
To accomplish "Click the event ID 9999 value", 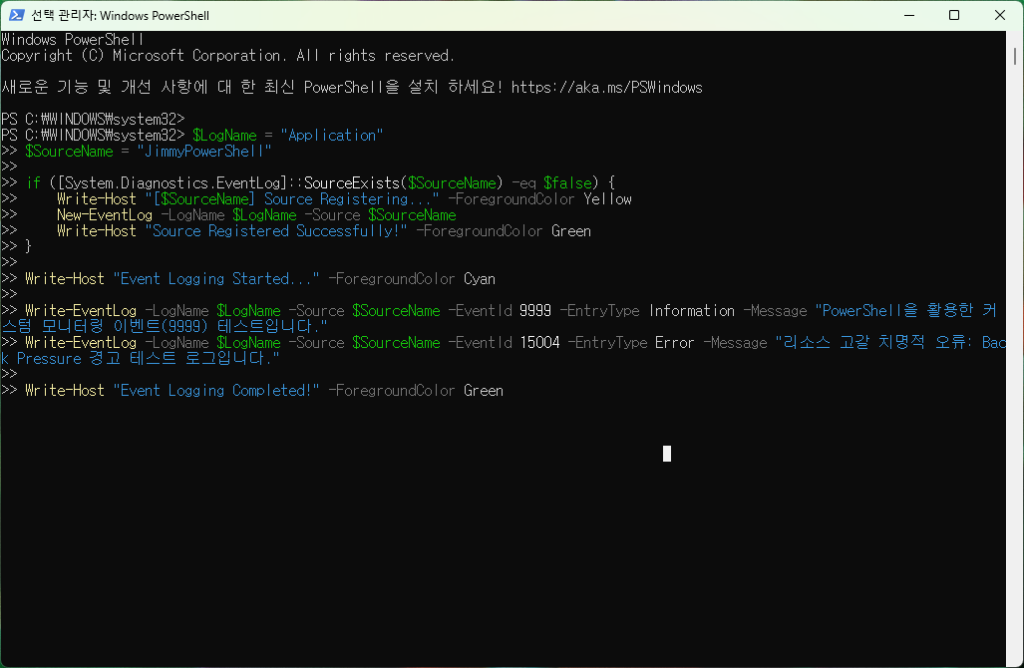I will click(x=535, y=311).
